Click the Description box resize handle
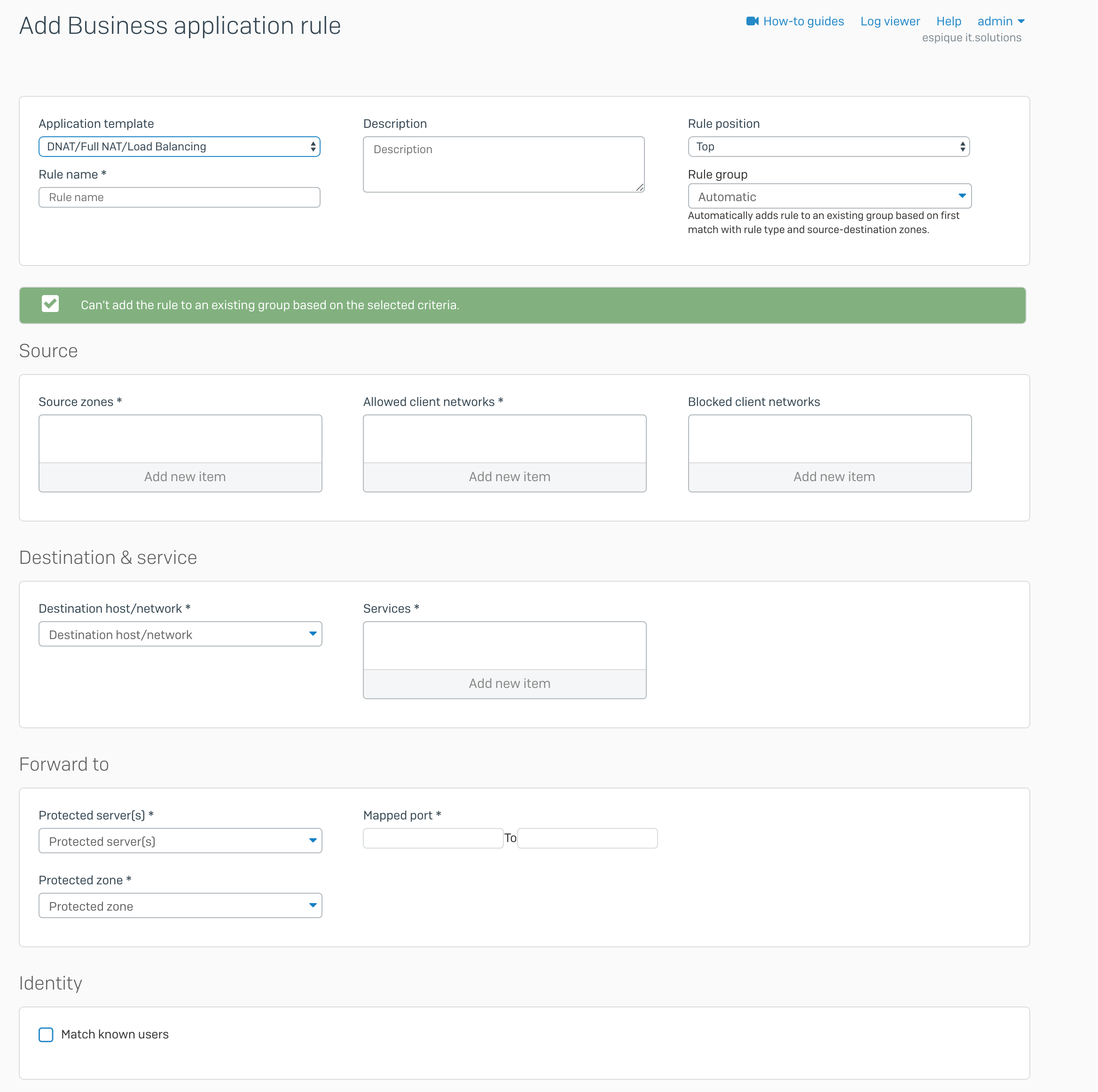The height and width of the screenshot is (1092, 1098). 640,187
